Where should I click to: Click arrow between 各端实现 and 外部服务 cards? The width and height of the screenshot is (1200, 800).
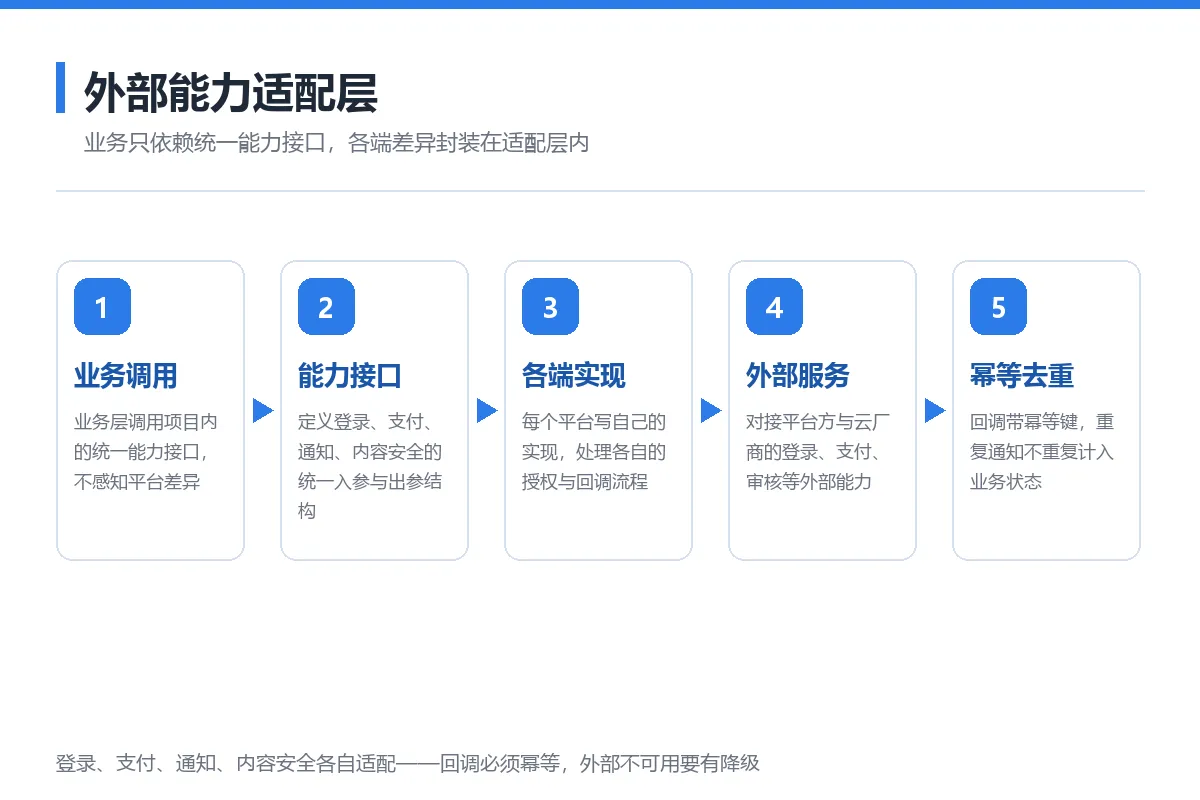[x=711, y=410]
